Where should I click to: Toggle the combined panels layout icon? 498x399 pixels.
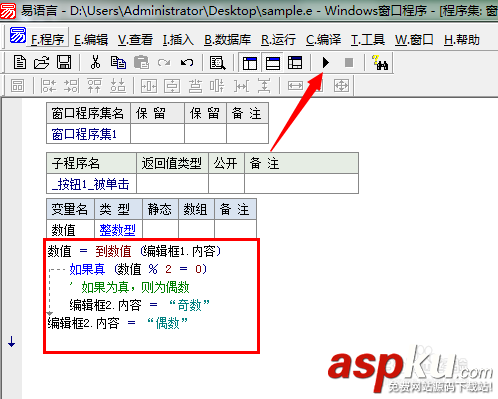pos(295,63)
